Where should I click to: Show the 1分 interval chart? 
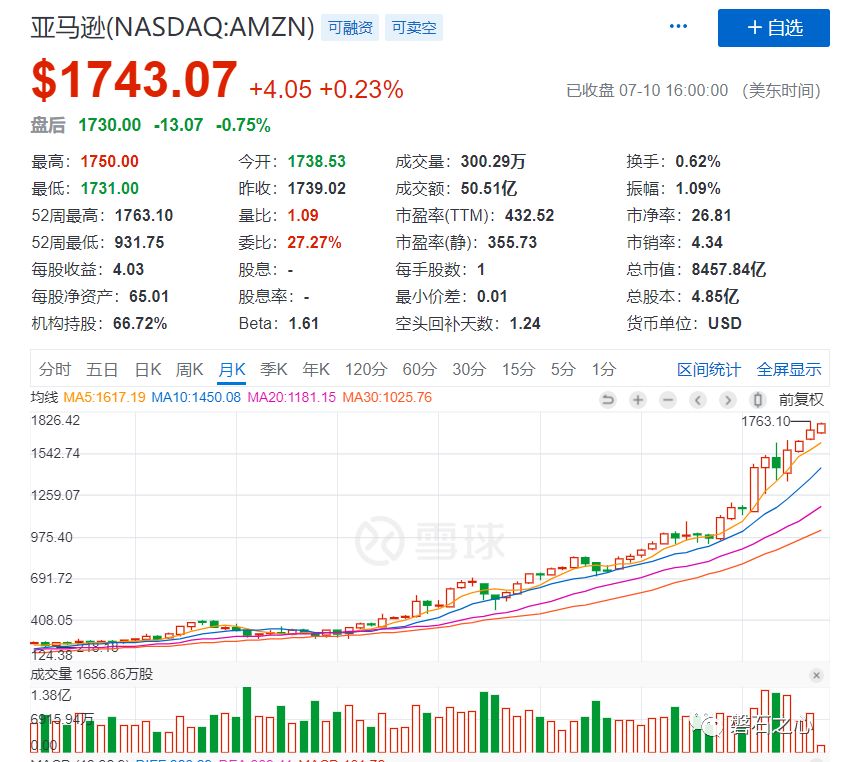tap(603, 369)
